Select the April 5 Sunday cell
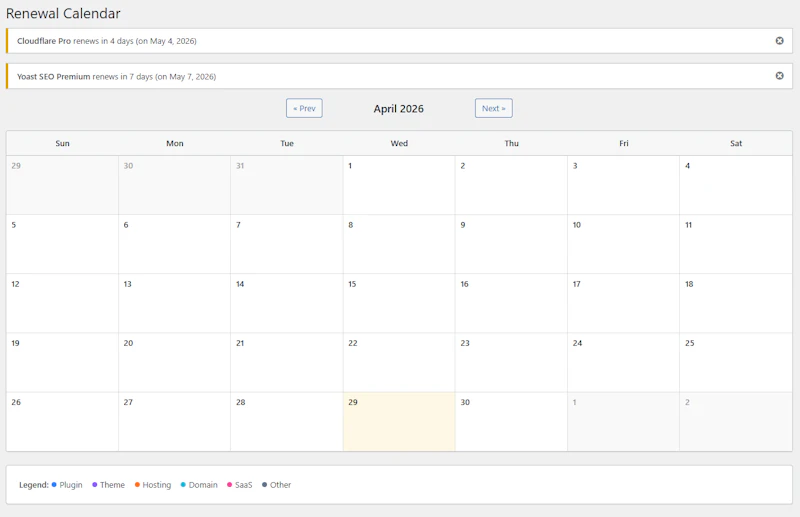800x517 pixels. pyautogui.click(x=62, y=244)
